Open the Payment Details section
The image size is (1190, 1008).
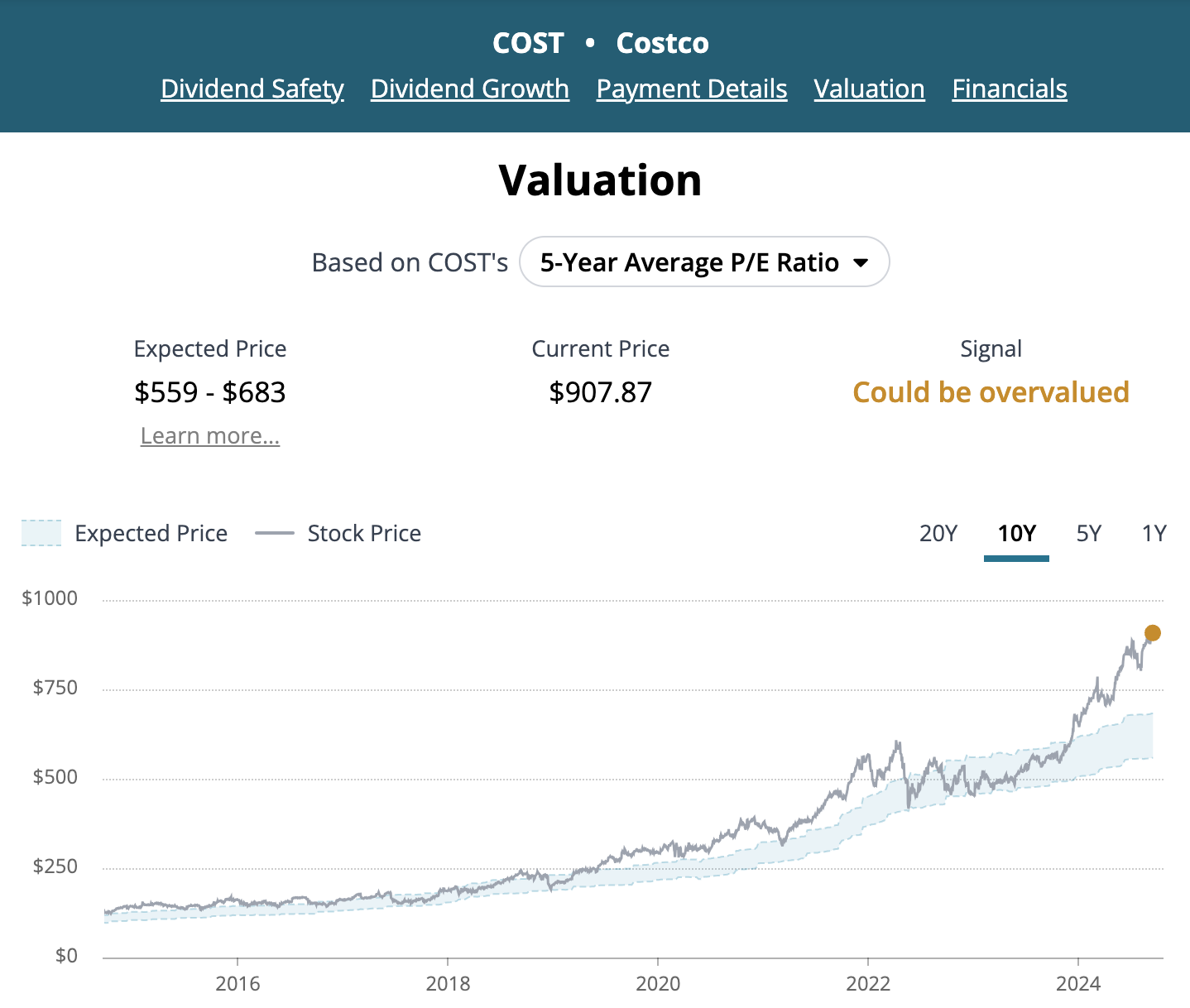tap(691, 89)
